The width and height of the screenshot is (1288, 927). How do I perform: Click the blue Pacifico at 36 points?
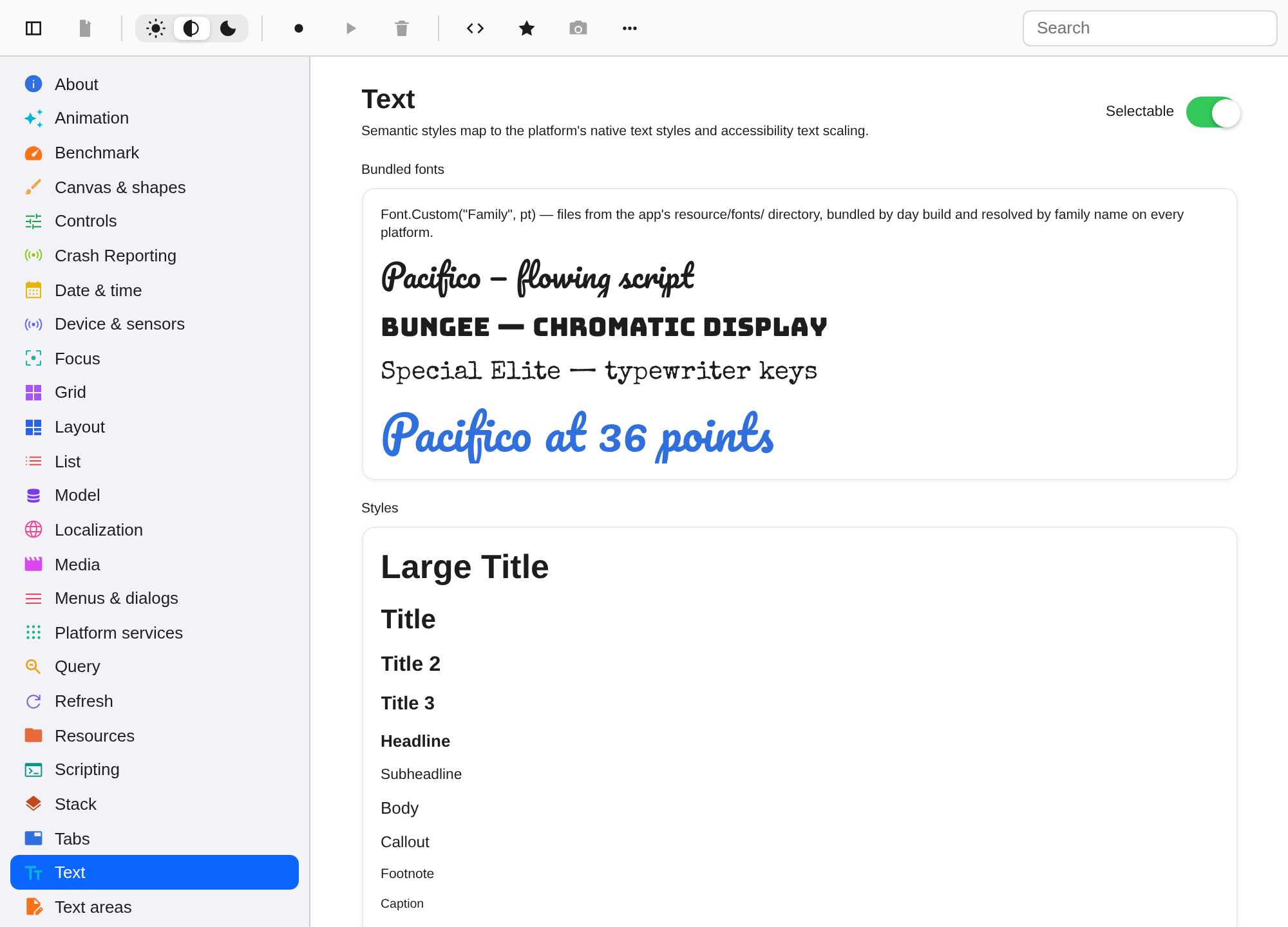coord(578,436)
